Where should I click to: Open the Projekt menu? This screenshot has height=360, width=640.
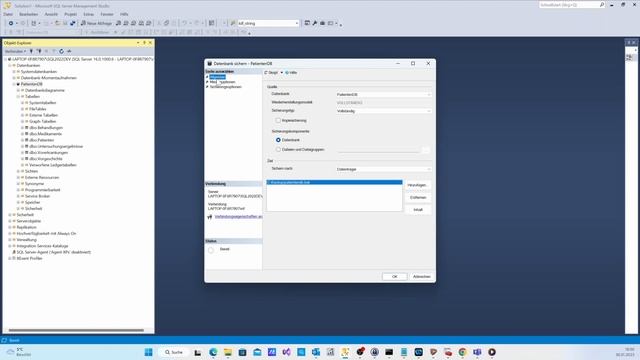[70, 14]
